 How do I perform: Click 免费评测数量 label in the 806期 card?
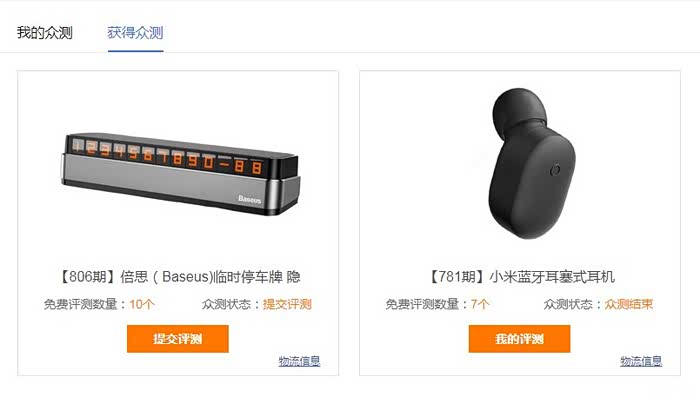pos(80,304)
